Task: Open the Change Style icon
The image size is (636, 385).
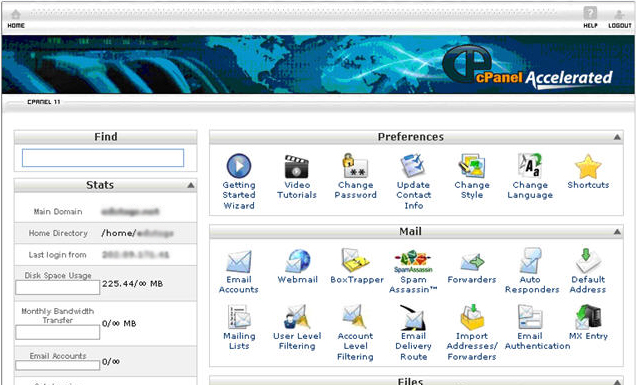Action: point(471,166)
